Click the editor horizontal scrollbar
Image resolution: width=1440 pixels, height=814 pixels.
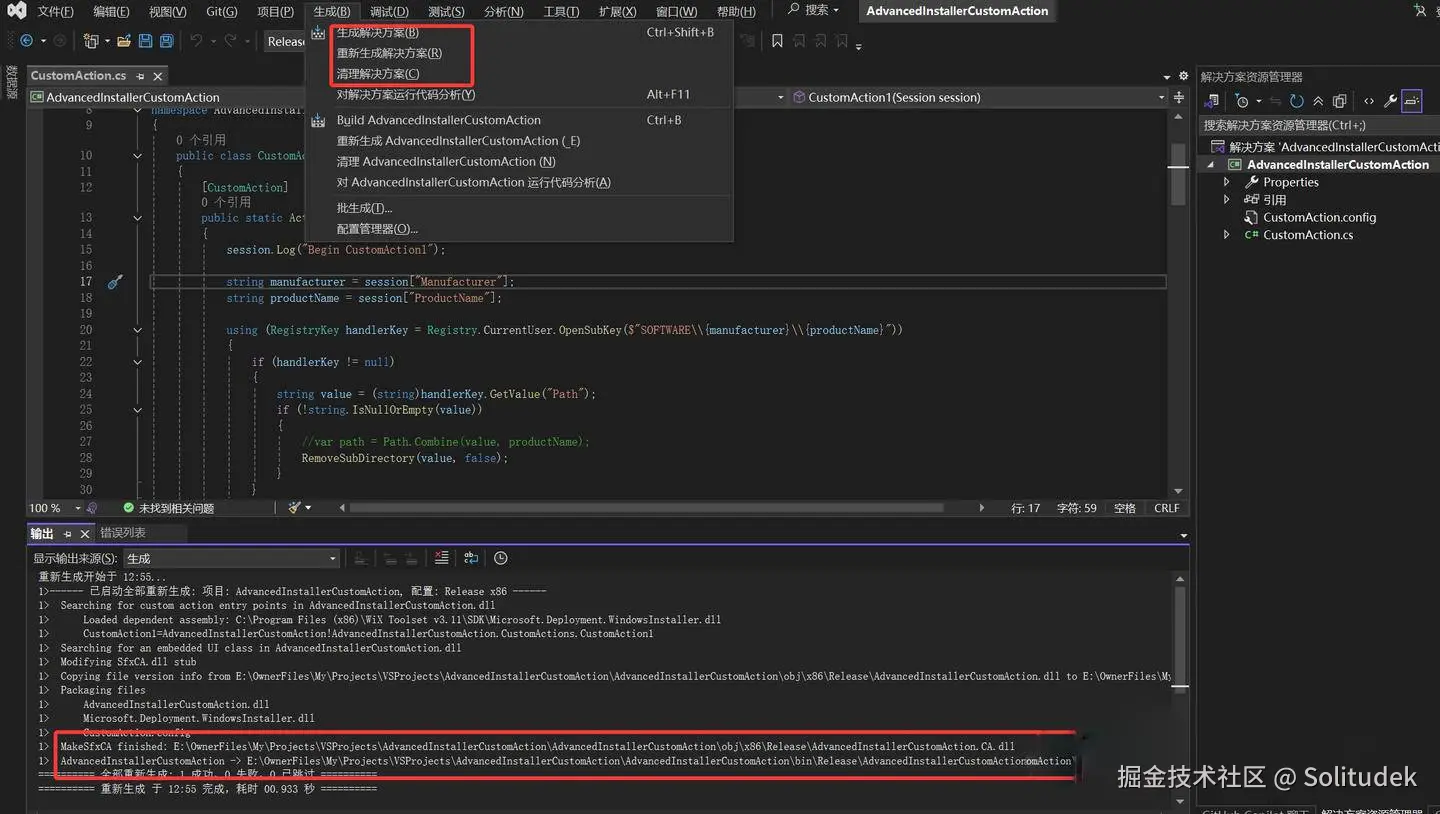648,508
